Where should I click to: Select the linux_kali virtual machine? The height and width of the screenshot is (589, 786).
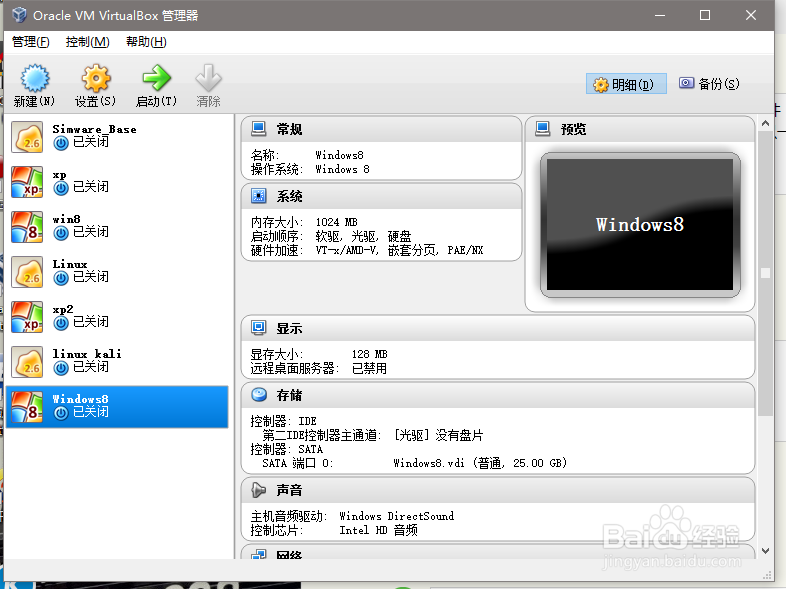(x=117, y=362)
